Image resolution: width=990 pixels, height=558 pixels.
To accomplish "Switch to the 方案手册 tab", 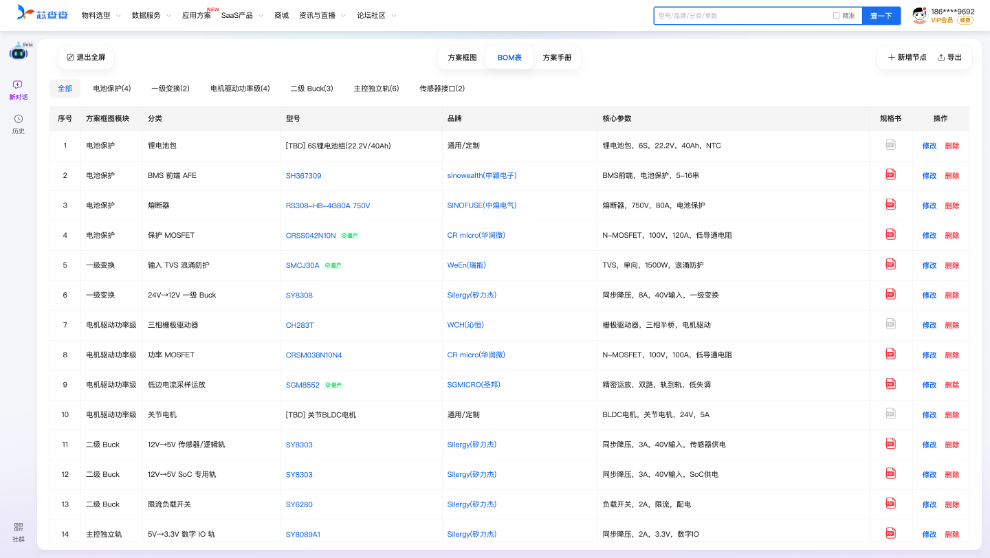I will 557,57.
